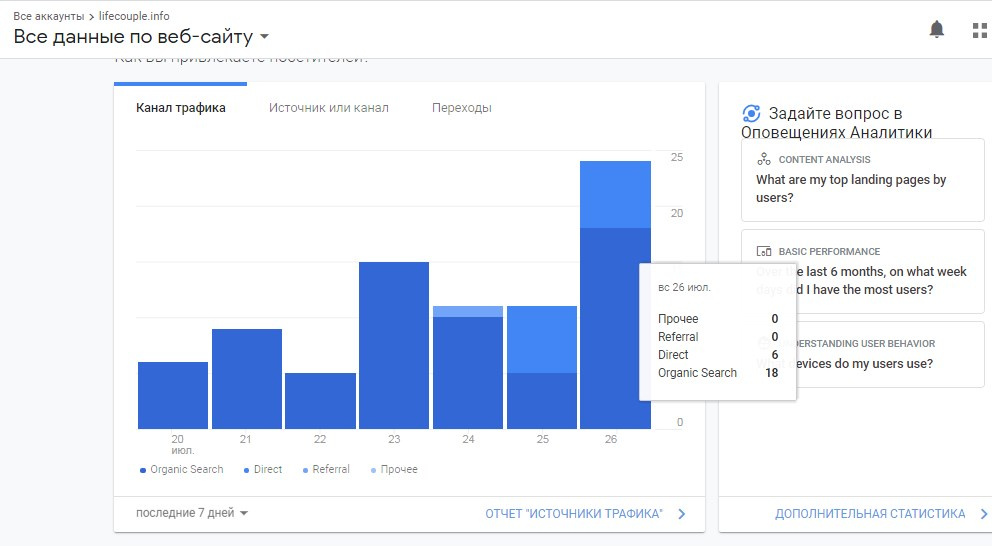The width and height of the screenshot is (992, 546).
Task: Click the Analytics Intelligence swirl icon
Action: (752, 114)
